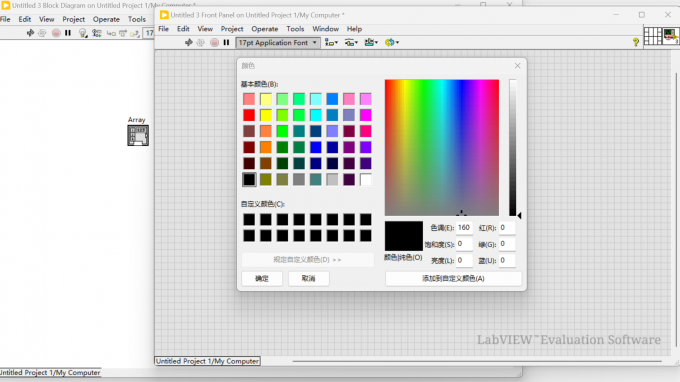Select the Array terminal on Block Diagram
Screen dimensions: 680x382
138,135
